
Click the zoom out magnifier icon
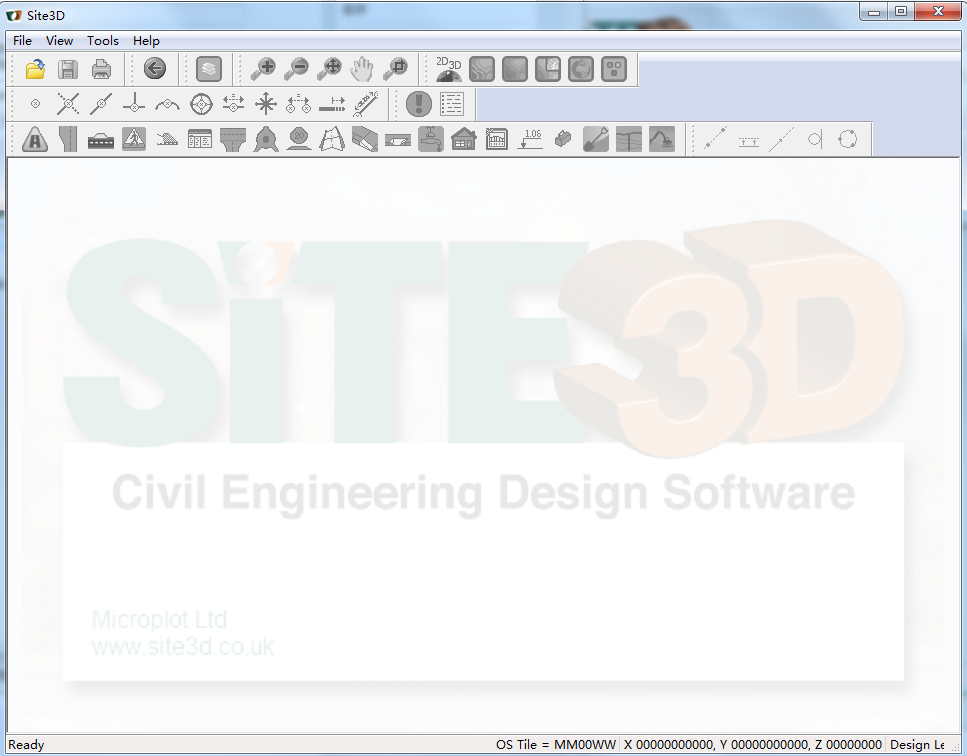coord(296,68)
